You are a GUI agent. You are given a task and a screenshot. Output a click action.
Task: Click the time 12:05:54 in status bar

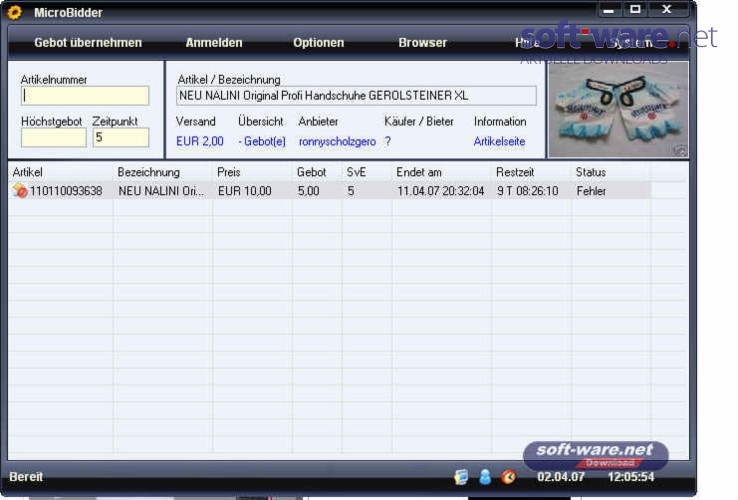point(631,477)
